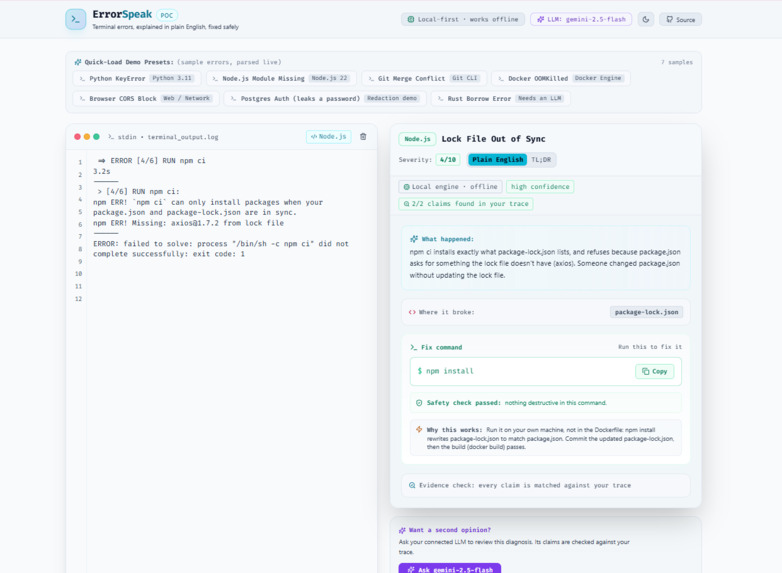Screen dimensions: 782x573
Task: Click the high confidence chip
Action: pos(540,187)
